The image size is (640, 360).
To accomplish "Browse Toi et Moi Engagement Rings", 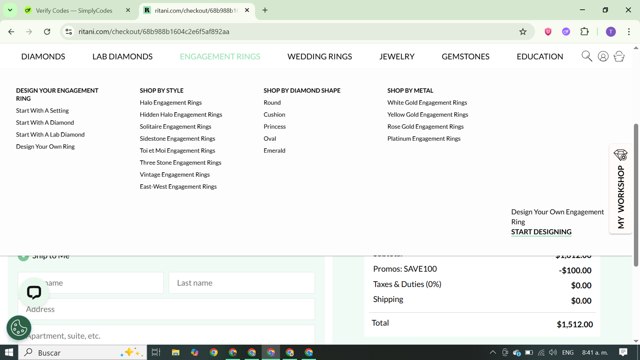I will [177, 151].
